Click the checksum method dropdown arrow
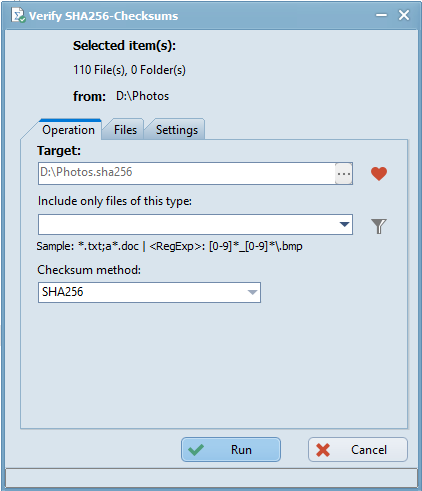Viewport: 422px width, 491px height. coord(252,292)
